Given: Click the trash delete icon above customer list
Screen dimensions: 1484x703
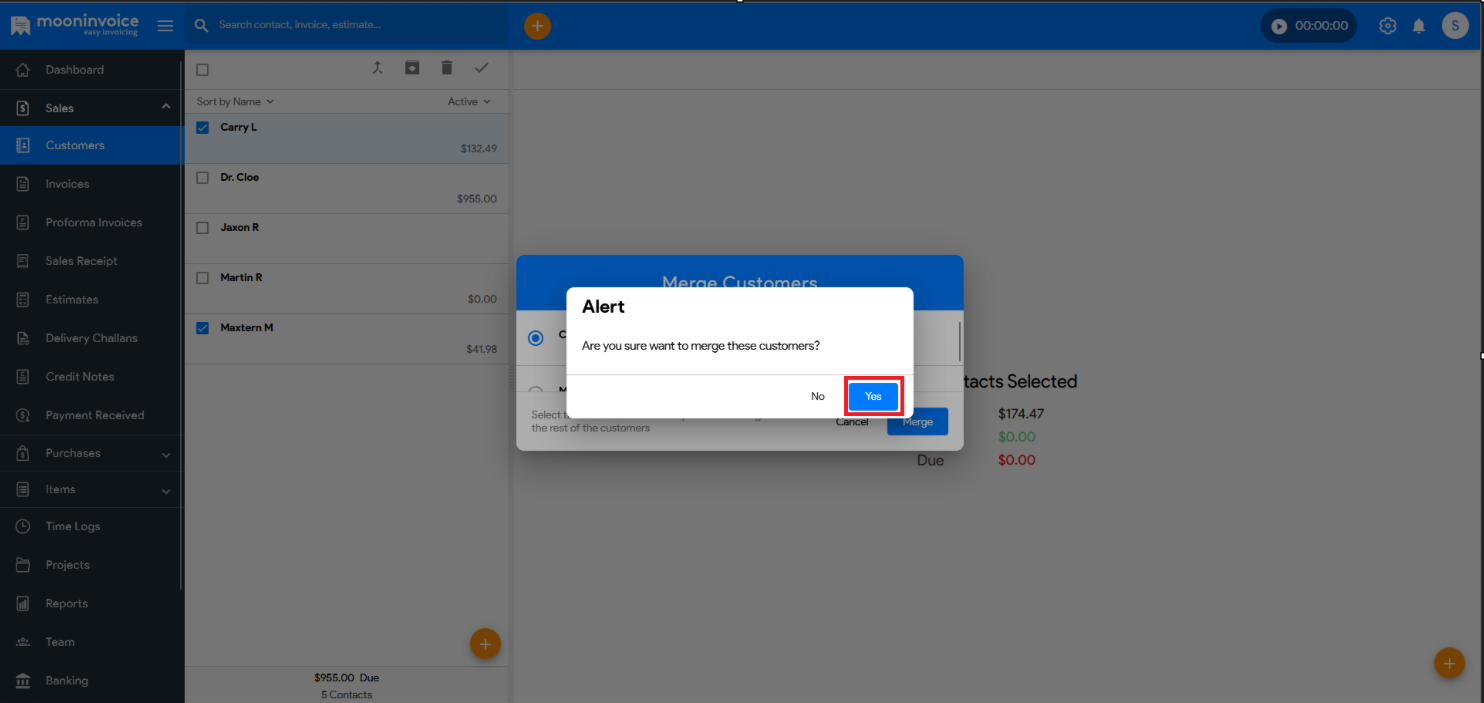Looking at the screenshot, I should coord(447,68).
